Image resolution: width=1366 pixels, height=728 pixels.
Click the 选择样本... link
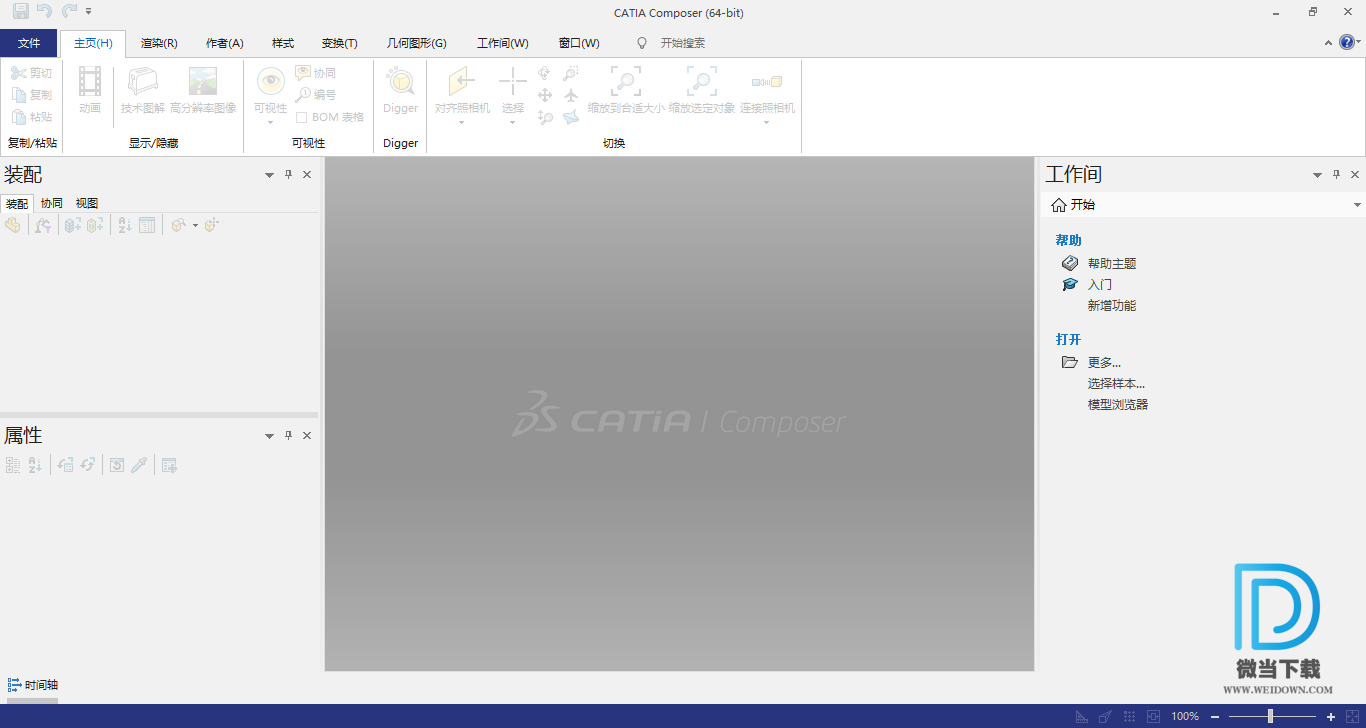point(1116,384)
